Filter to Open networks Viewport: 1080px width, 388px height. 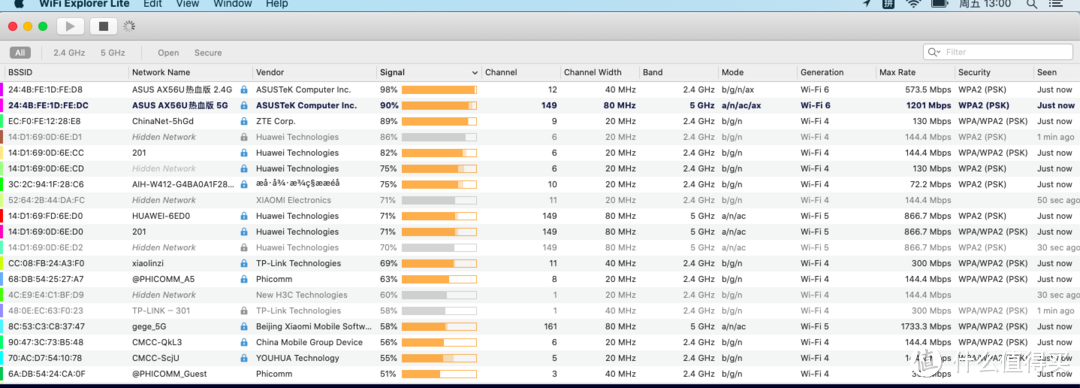click(x=168, y=52)
